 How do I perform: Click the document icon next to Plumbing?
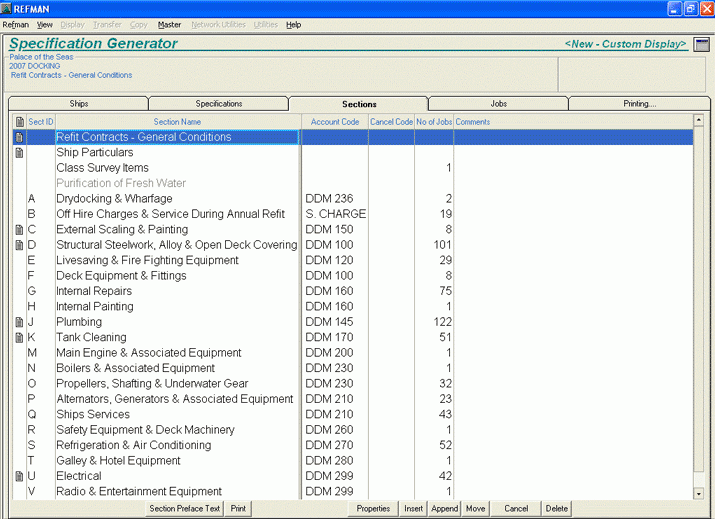pos(19,322)
